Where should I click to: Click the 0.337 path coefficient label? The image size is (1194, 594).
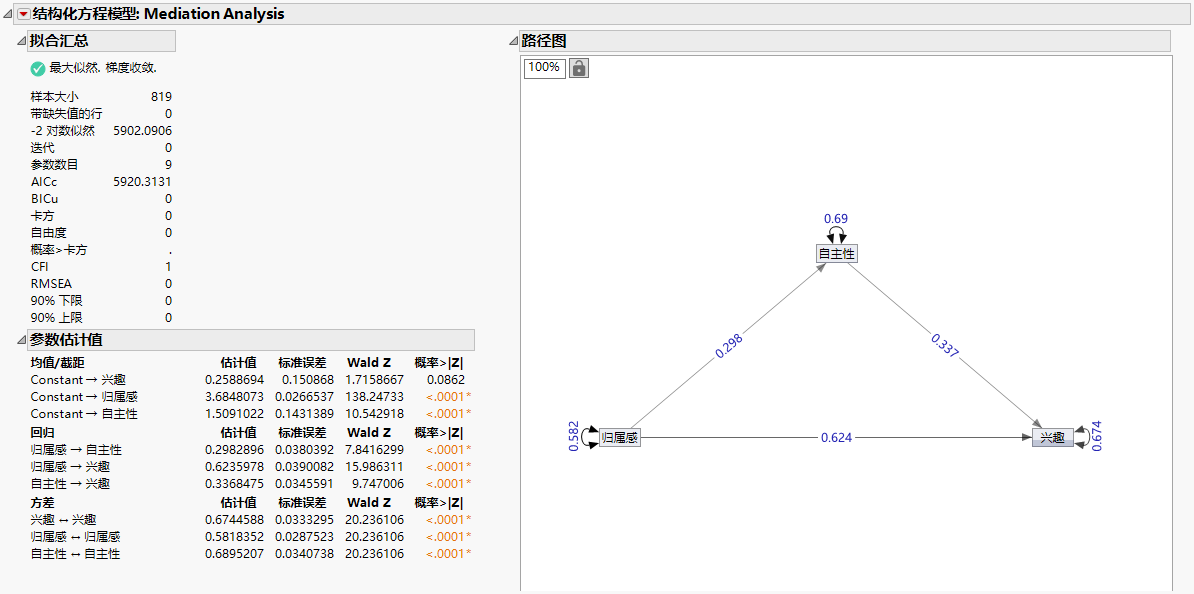tap(946, 345)
